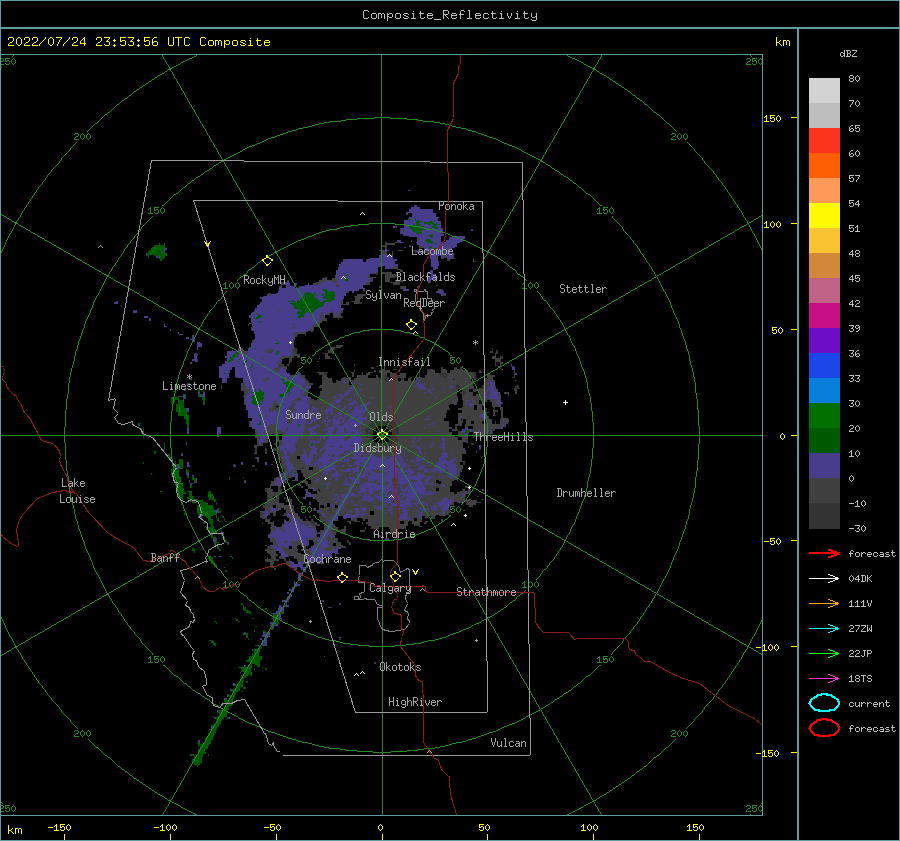Select the 42 dBZ magenta swatch

pos(824,315)
